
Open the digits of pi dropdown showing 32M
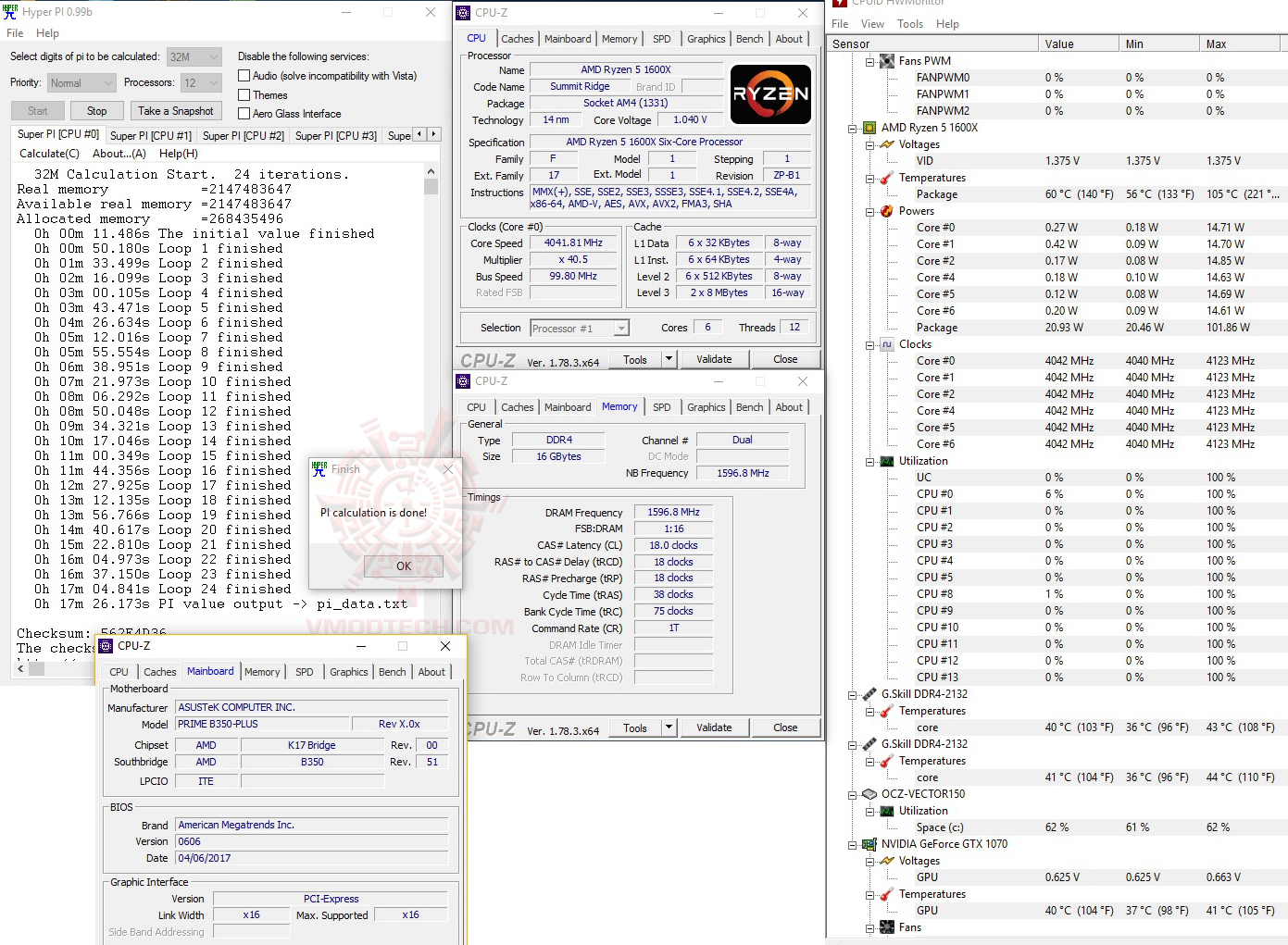click(216, 56)
